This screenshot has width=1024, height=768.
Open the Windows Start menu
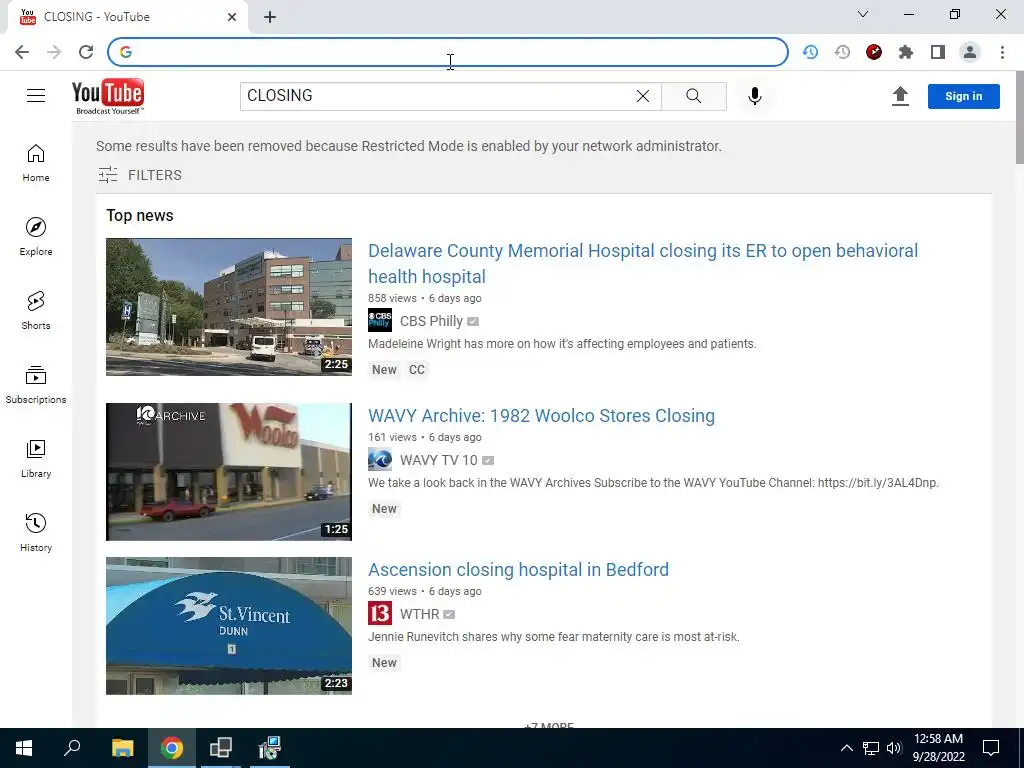click(24, 748)
